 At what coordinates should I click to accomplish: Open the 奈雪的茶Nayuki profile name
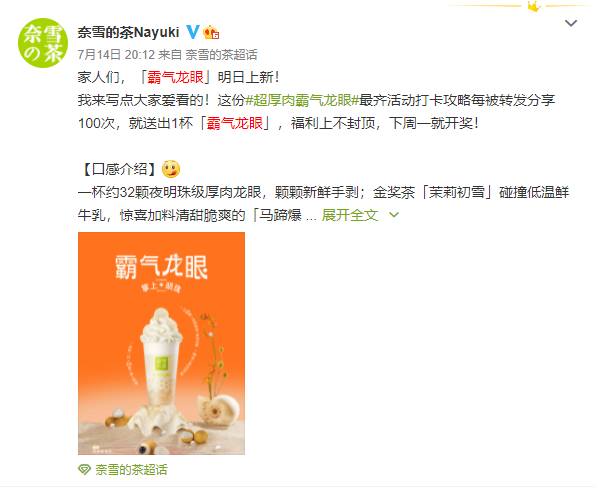tap(128, 32)
